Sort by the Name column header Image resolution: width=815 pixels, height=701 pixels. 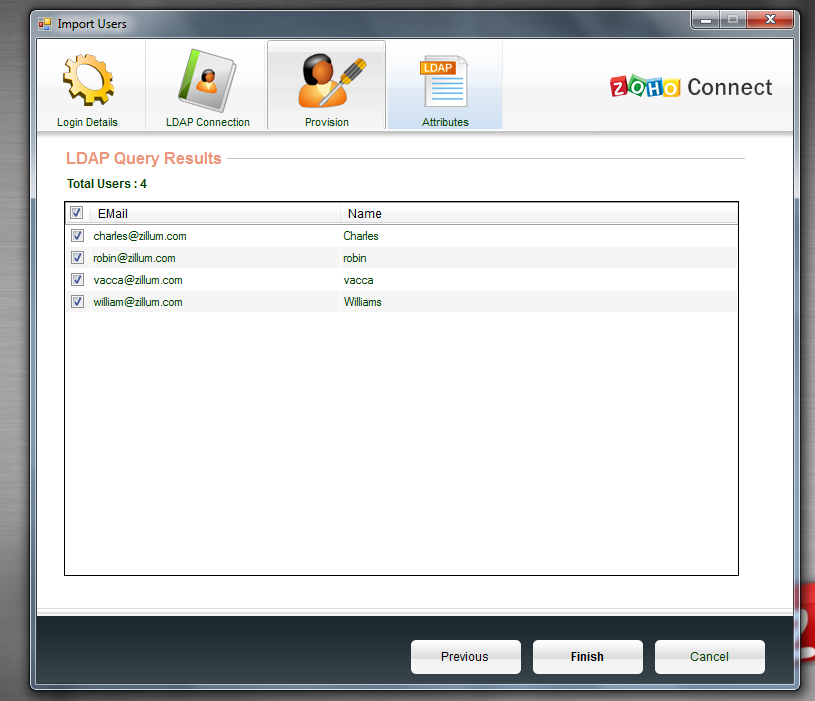pyautogui.click(x=539, y=214)
